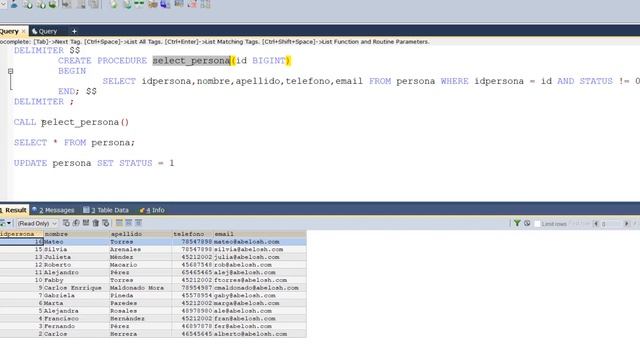Select the Arenales cell
640x360 pixels.
click(x=140, y=249)
